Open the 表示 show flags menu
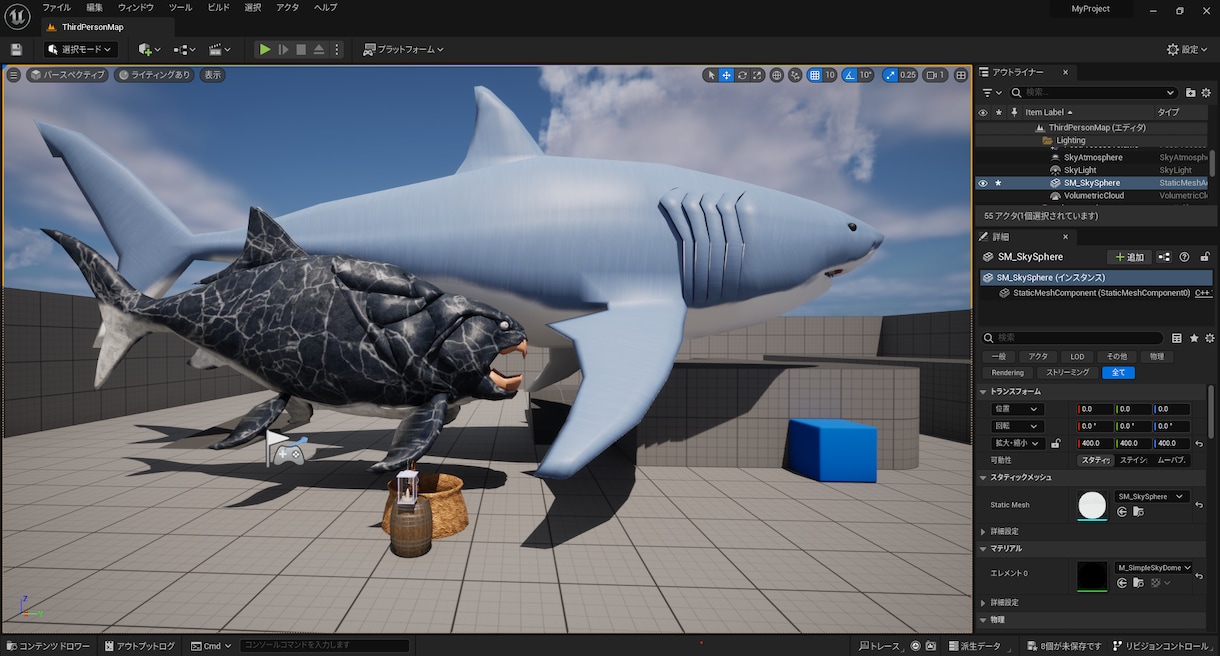This screenshot has width=1220, height=656. 212,75
